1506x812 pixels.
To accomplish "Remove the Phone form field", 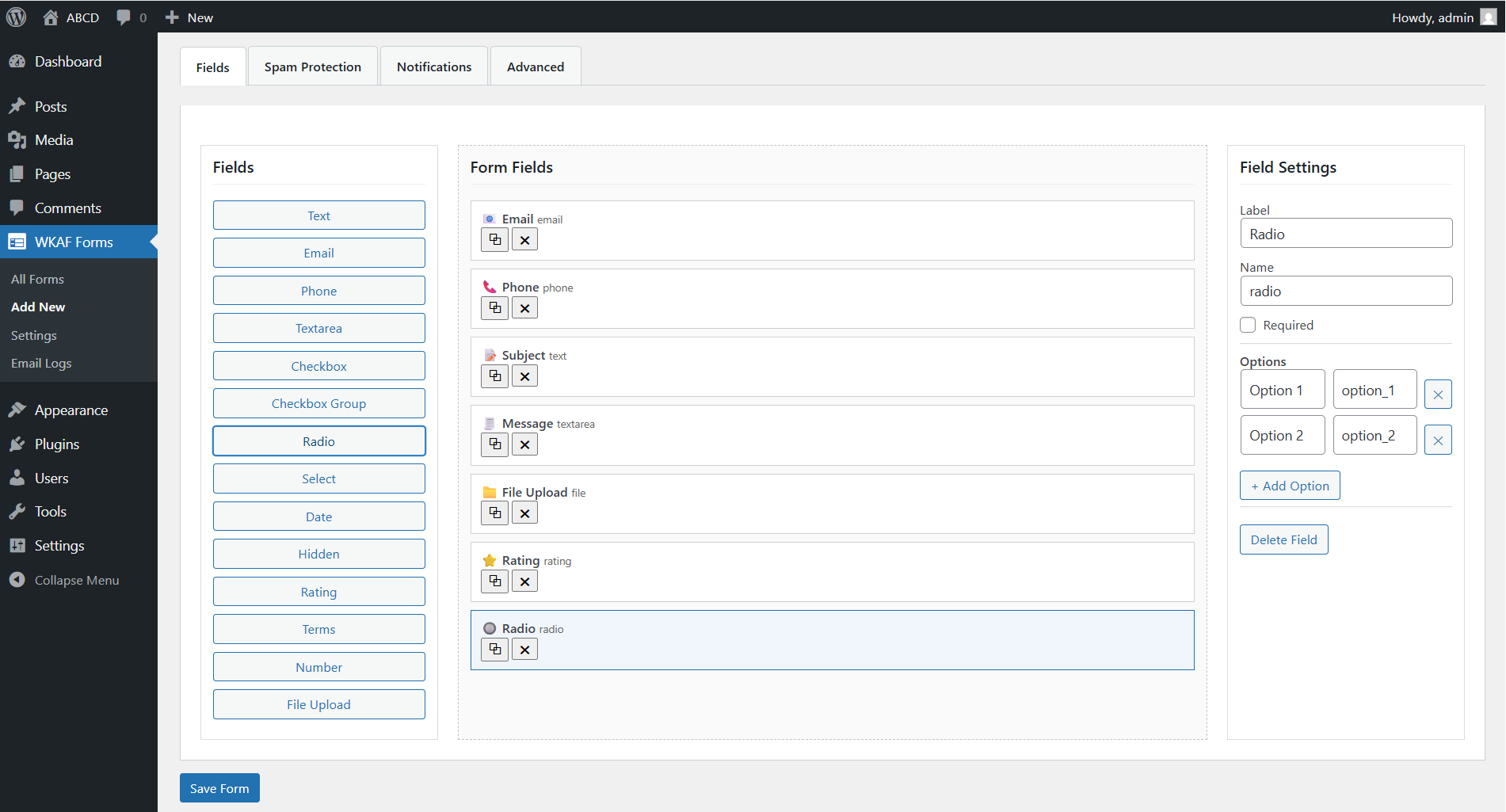I will pyautogui.click(x=524, y=307).
